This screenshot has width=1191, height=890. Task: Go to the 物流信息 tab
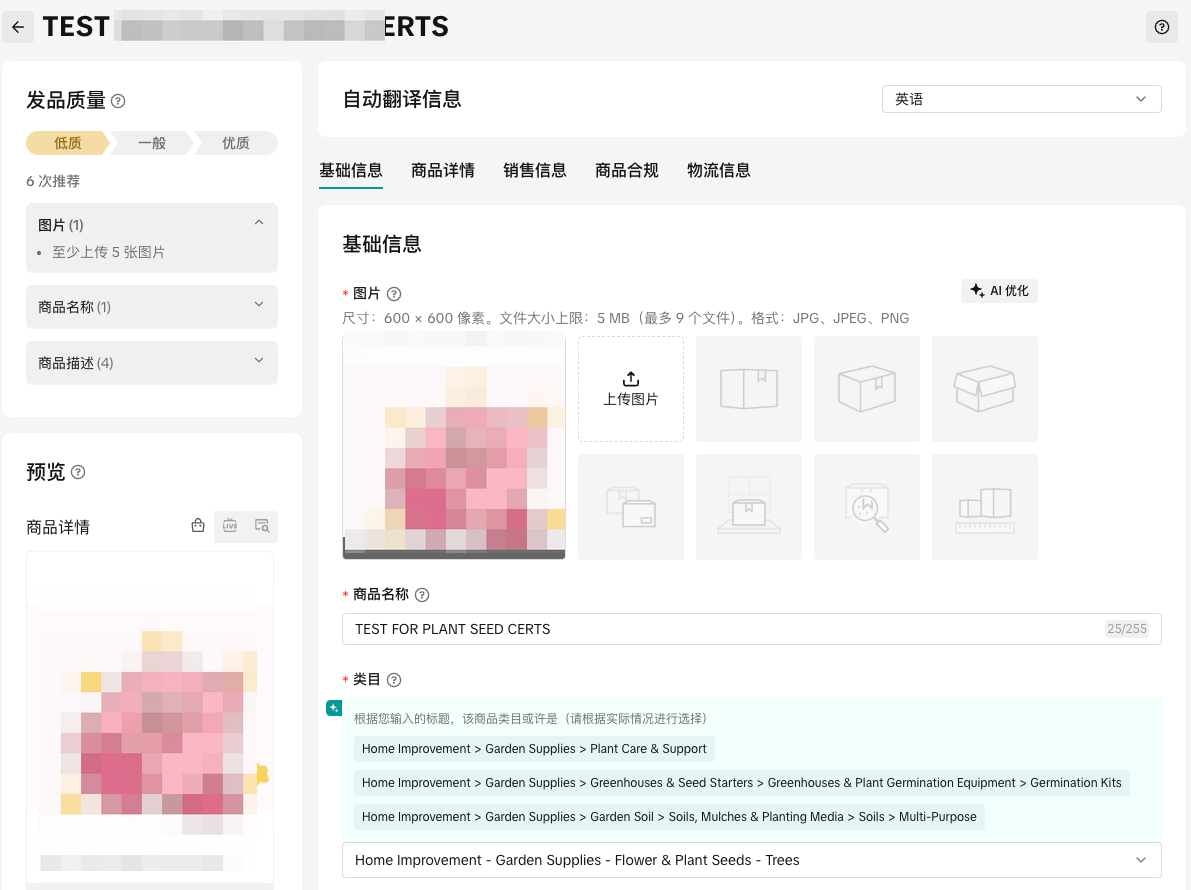(718, 170)
